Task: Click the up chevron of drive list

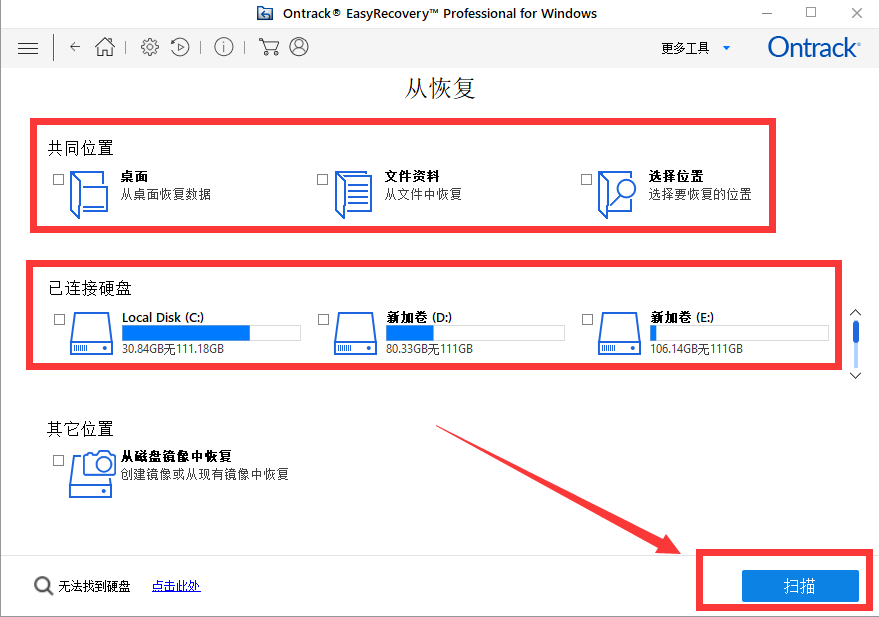Action: coord(855,312)
